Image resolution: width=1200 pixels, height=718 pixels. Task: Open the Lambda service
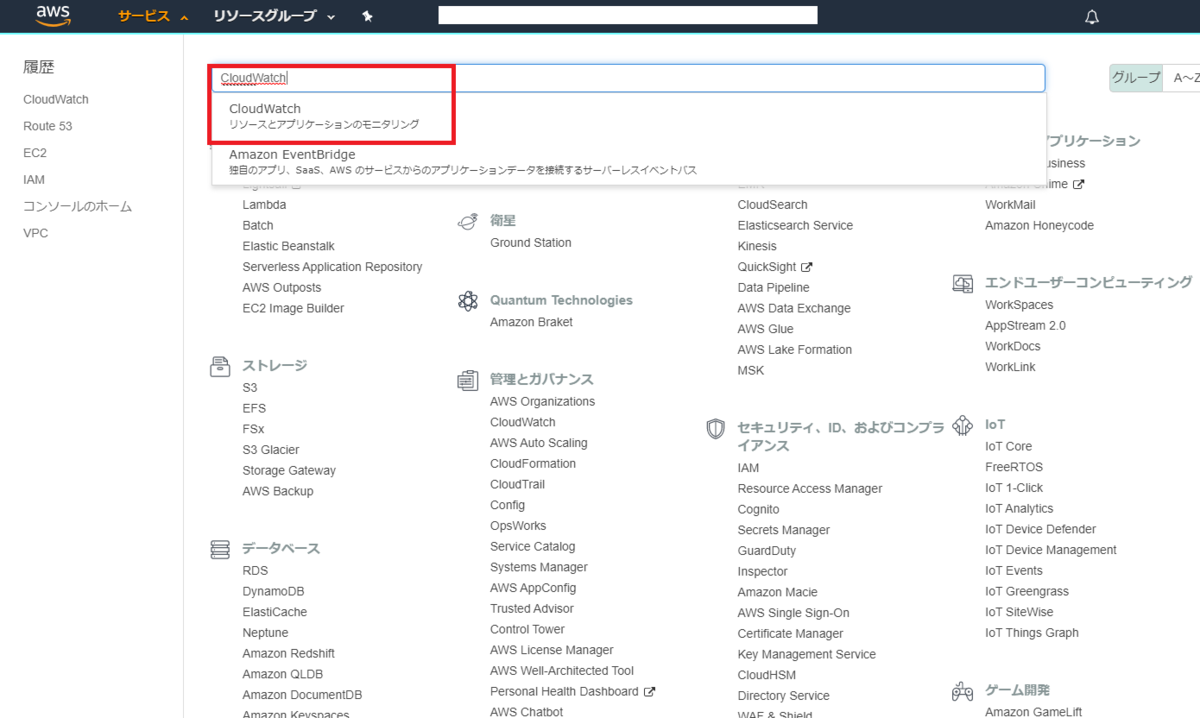point(264,204)
